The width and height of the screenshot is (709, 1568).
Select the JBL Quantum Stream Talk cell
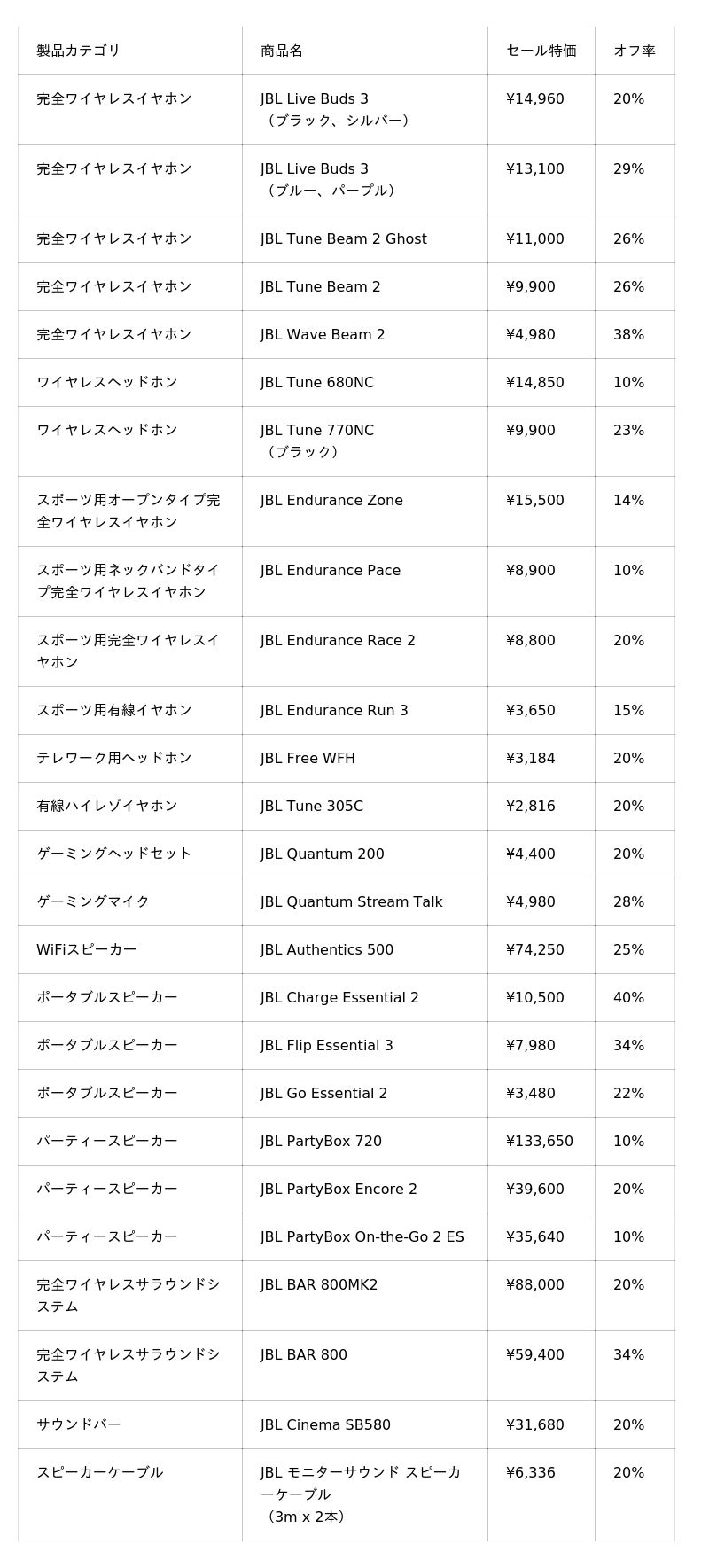click(351, 902)
